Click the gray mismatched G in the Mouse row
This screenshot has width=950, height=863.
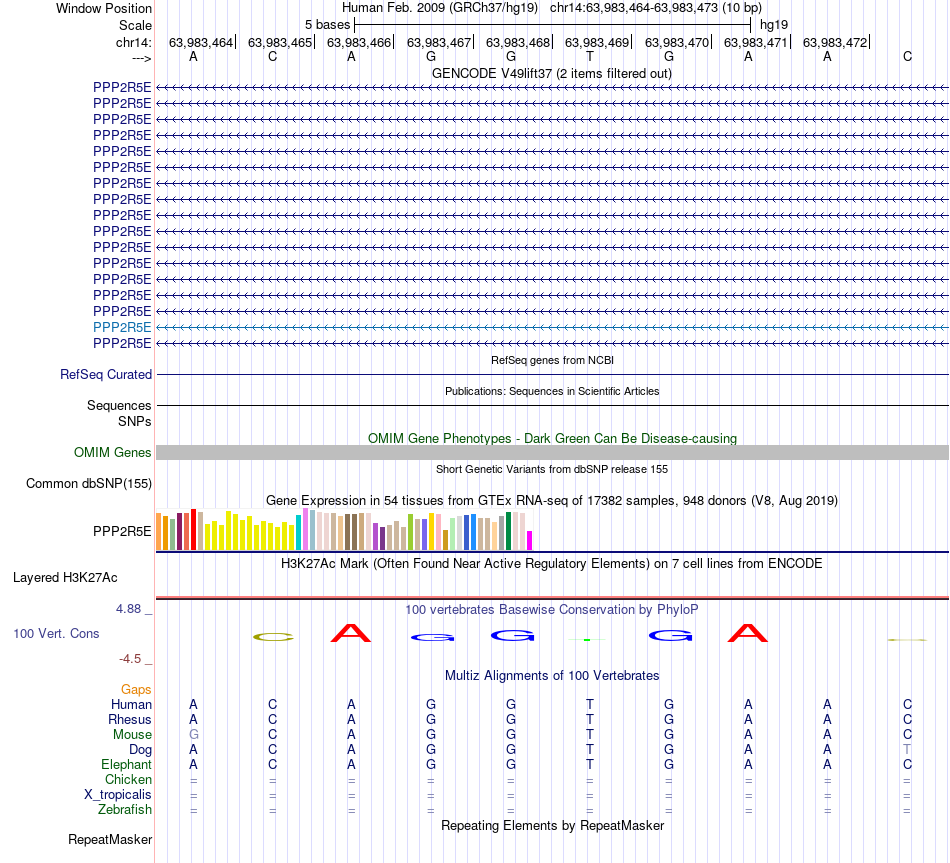(x=193, y=735)
